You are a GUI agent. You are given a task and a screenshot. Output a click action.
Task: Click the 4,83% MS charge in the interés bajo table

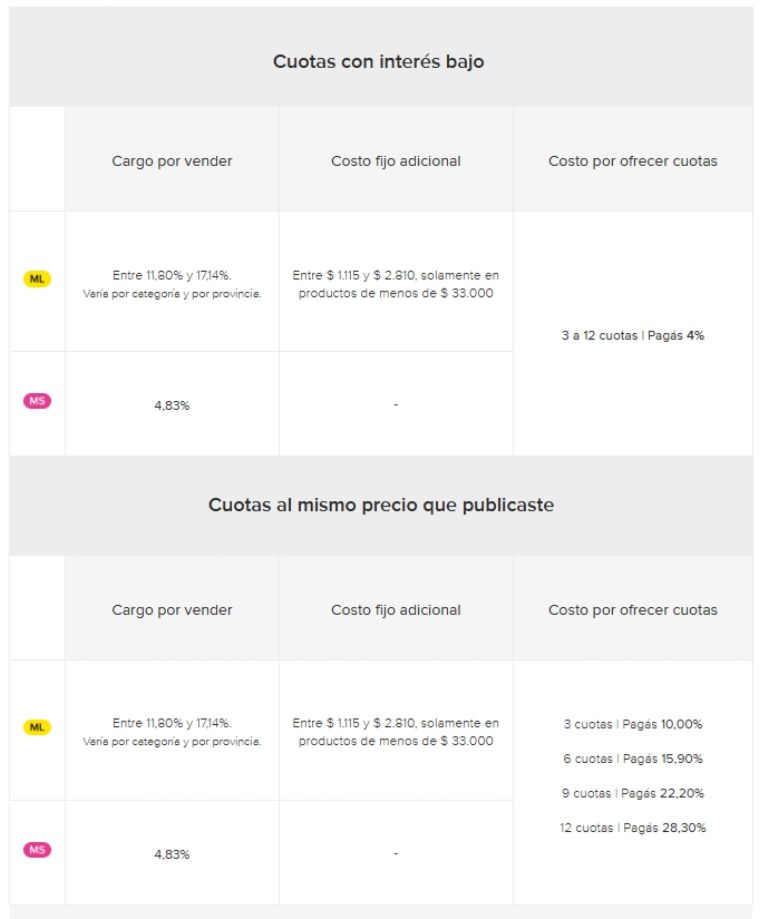tap(172, 406)
